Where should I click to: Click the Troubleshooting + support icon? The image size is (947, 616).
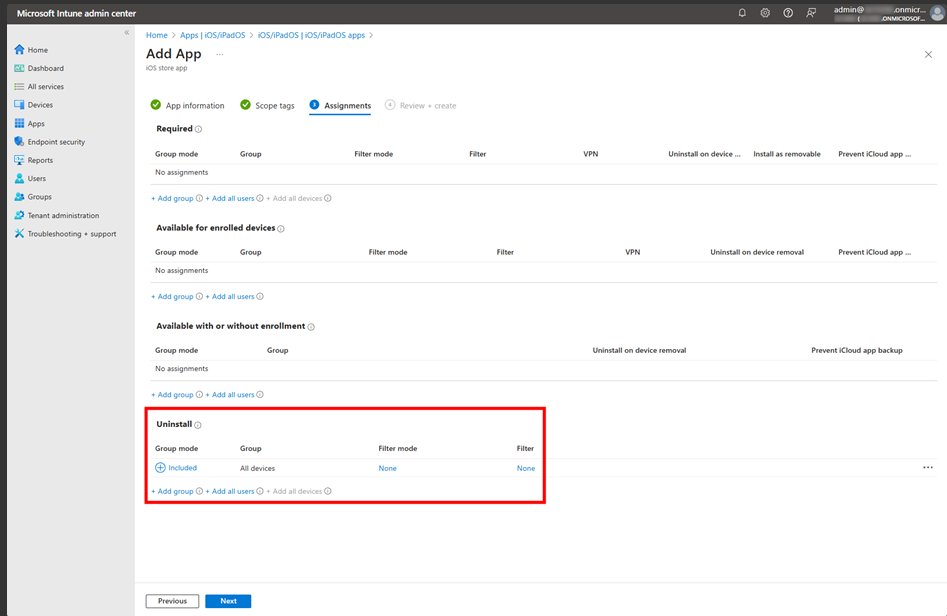[19, 234]
